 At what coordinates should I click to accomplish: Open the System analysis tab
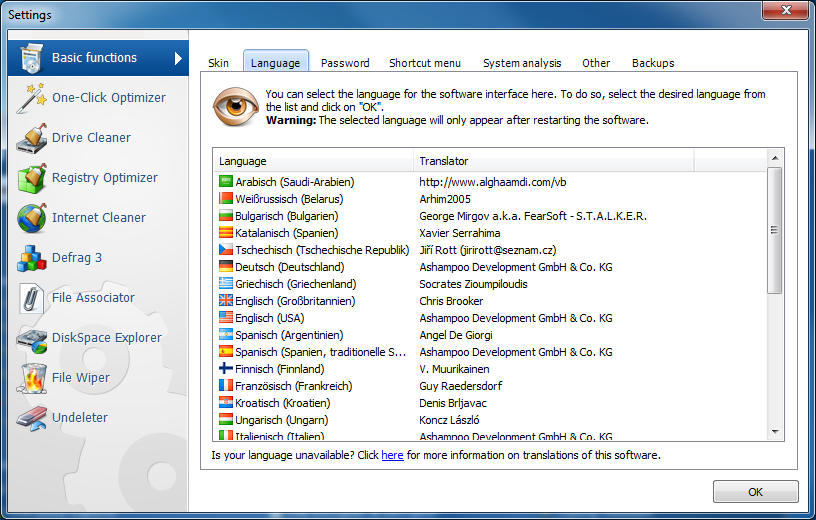click(522, 63)
